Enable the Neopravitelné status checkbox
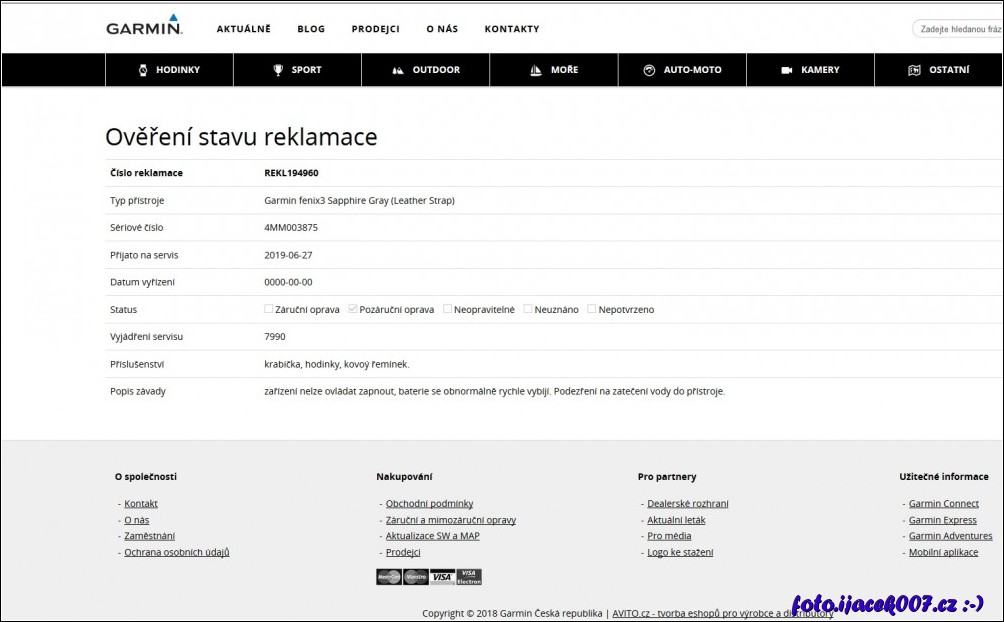Screen dimensions: 1004x622 [448, 309]
